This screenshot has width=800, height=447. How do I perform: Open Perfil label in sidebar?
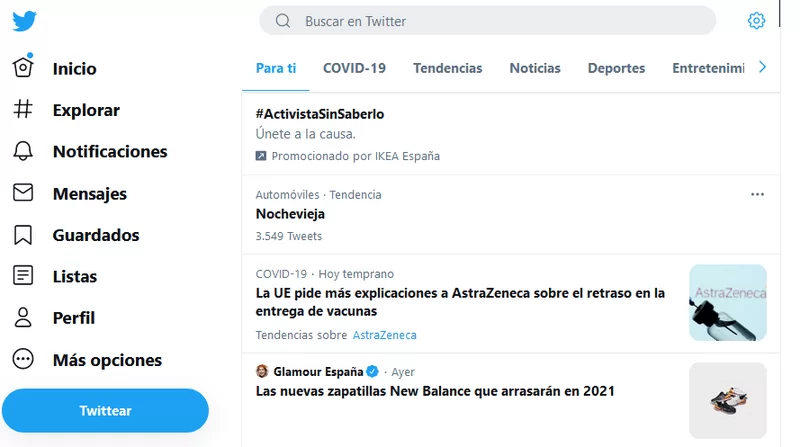coord(74,318)
